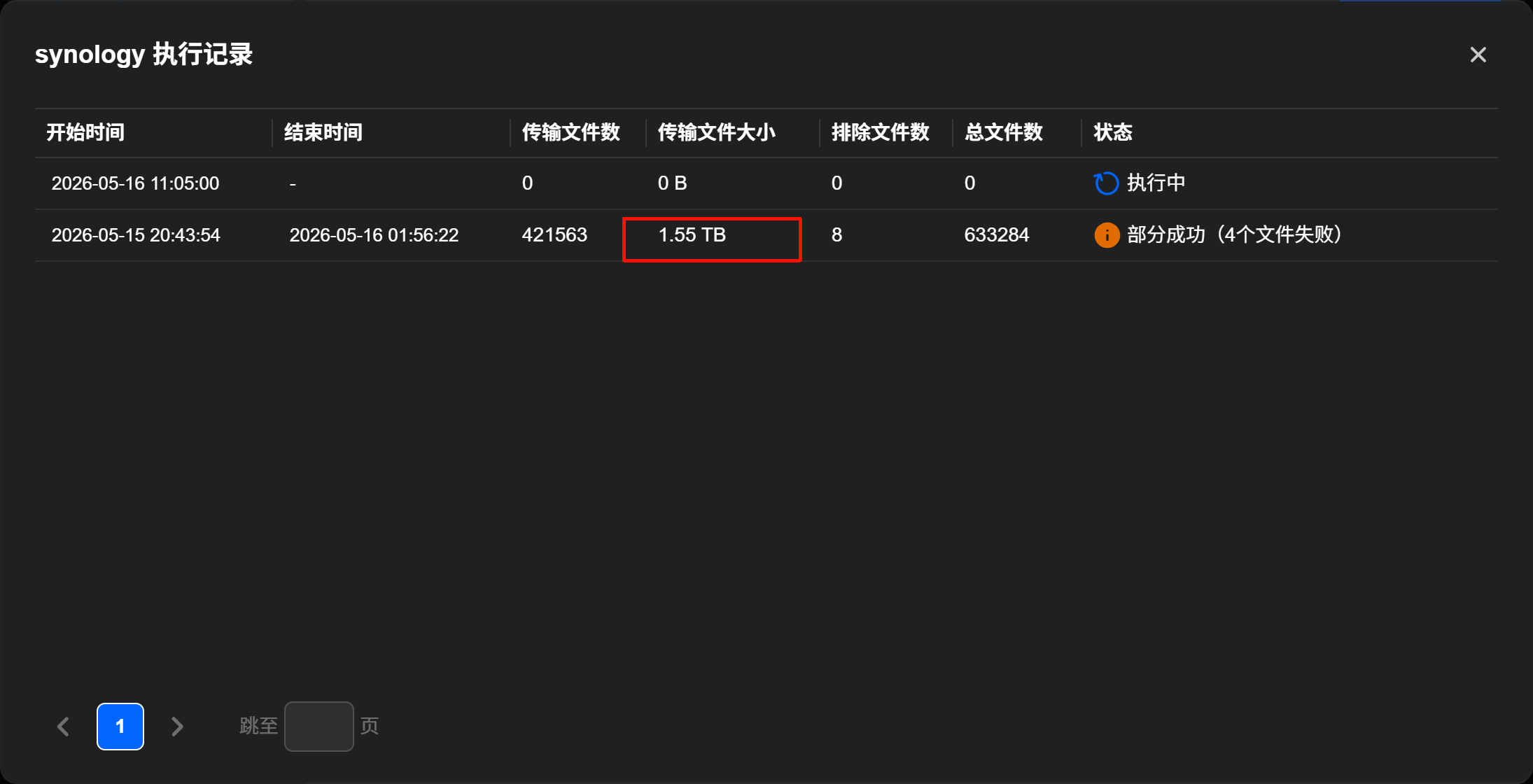Click the 状态 column header
The height and width of the screenshot is (784, 1533).
point(1113,132)
